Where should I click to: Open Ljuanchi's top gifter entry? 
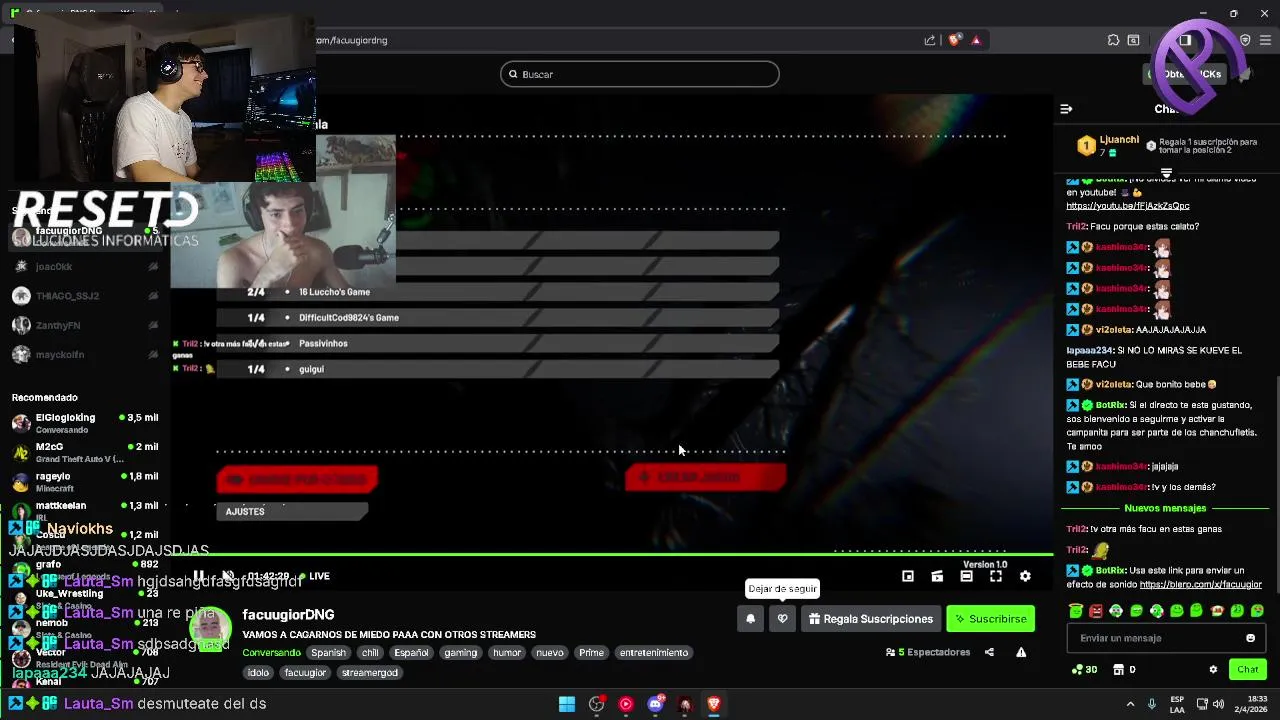[1108, 146]
